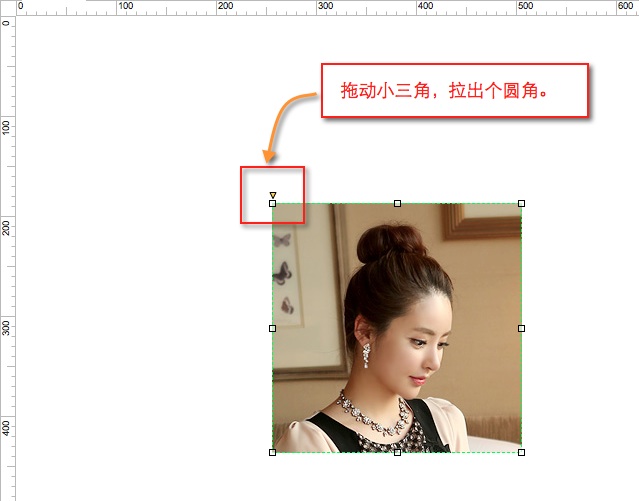Select the bottom-right resize handle of the photo
The width and height of the screenshot is (639, 501).
tap(521, 452)
